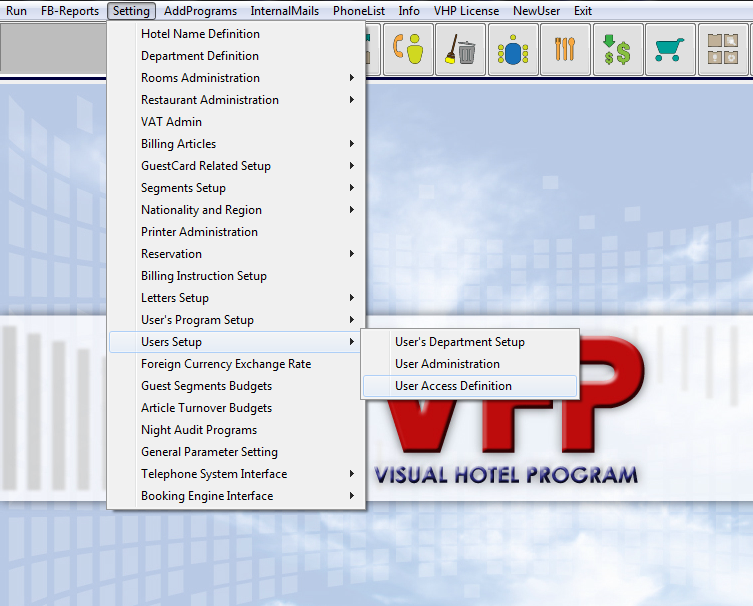This screenshot has width=753, height=606.
Task: Open the shopping cart purchasing icon
Action: coord(670,49)
